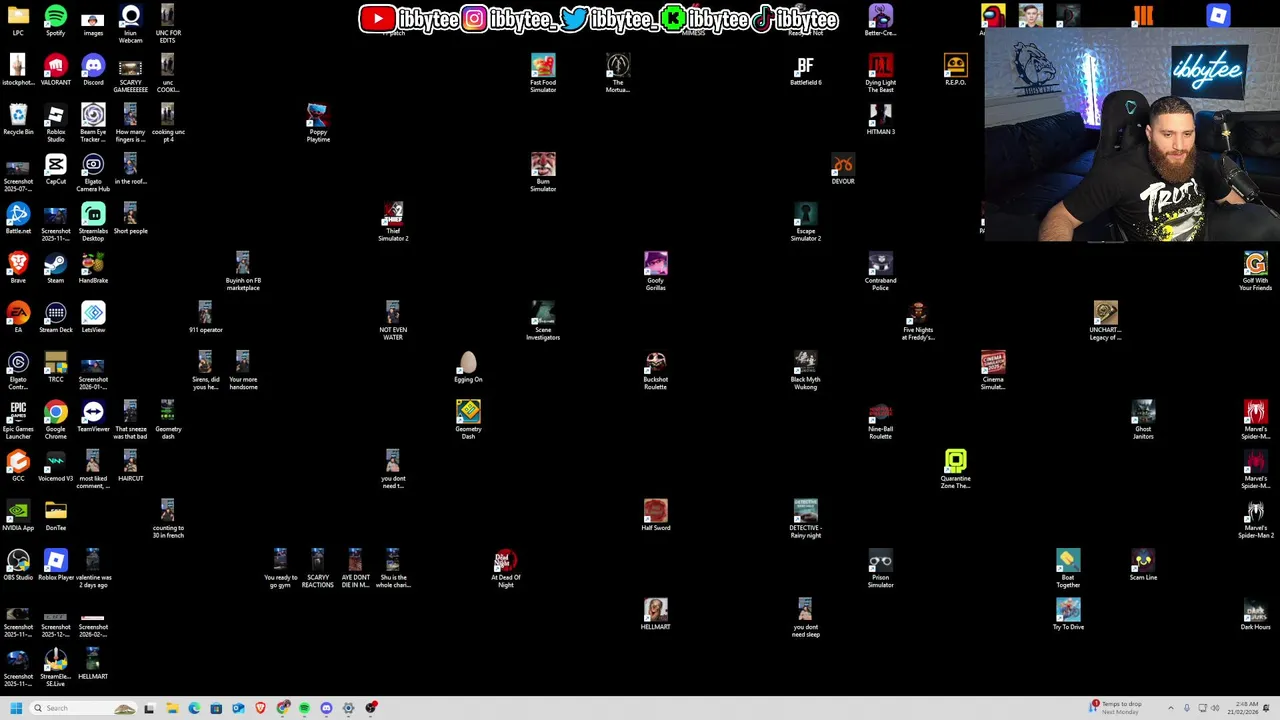
Task: Open Epic Games Launcher shortcut
Action: tap(18, 419)
